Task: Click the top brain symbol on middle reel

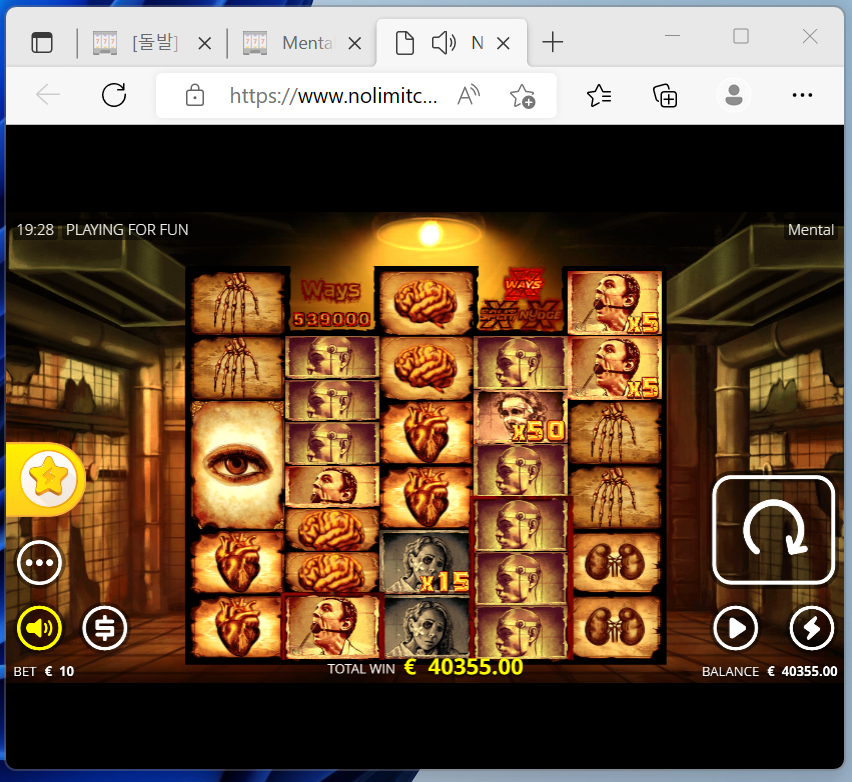Action: [426, 302]
